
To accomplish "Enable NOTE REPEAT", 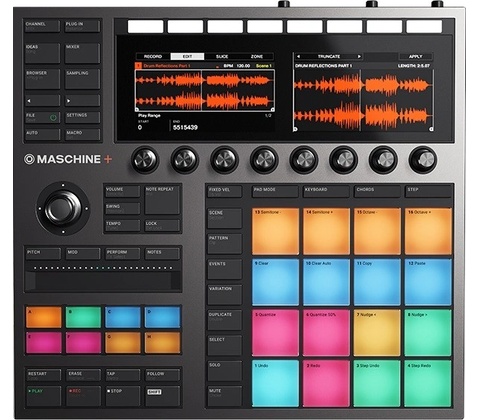I will (162, 200).
